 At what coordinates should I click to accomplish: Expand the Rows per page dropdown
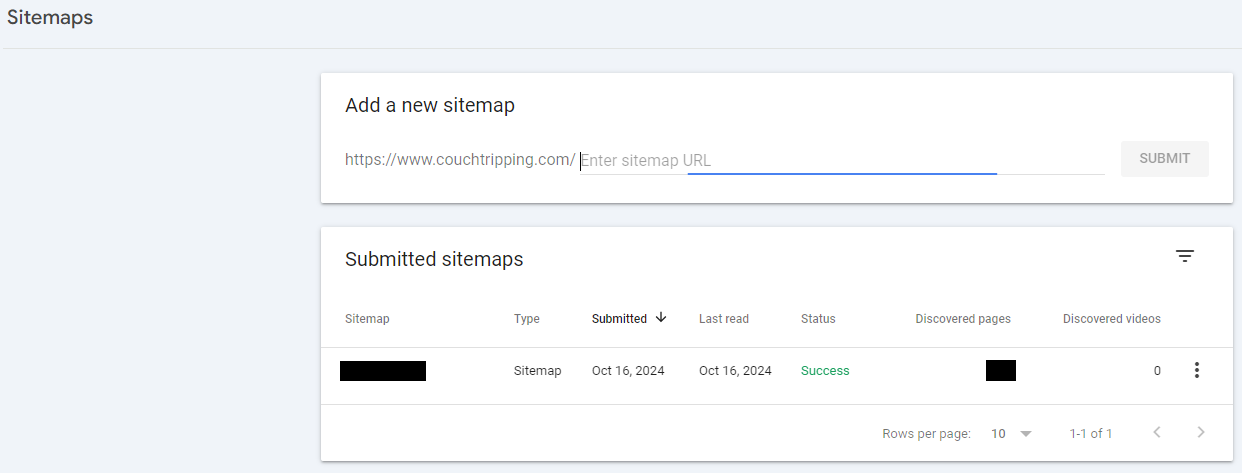pos(1025,434)
